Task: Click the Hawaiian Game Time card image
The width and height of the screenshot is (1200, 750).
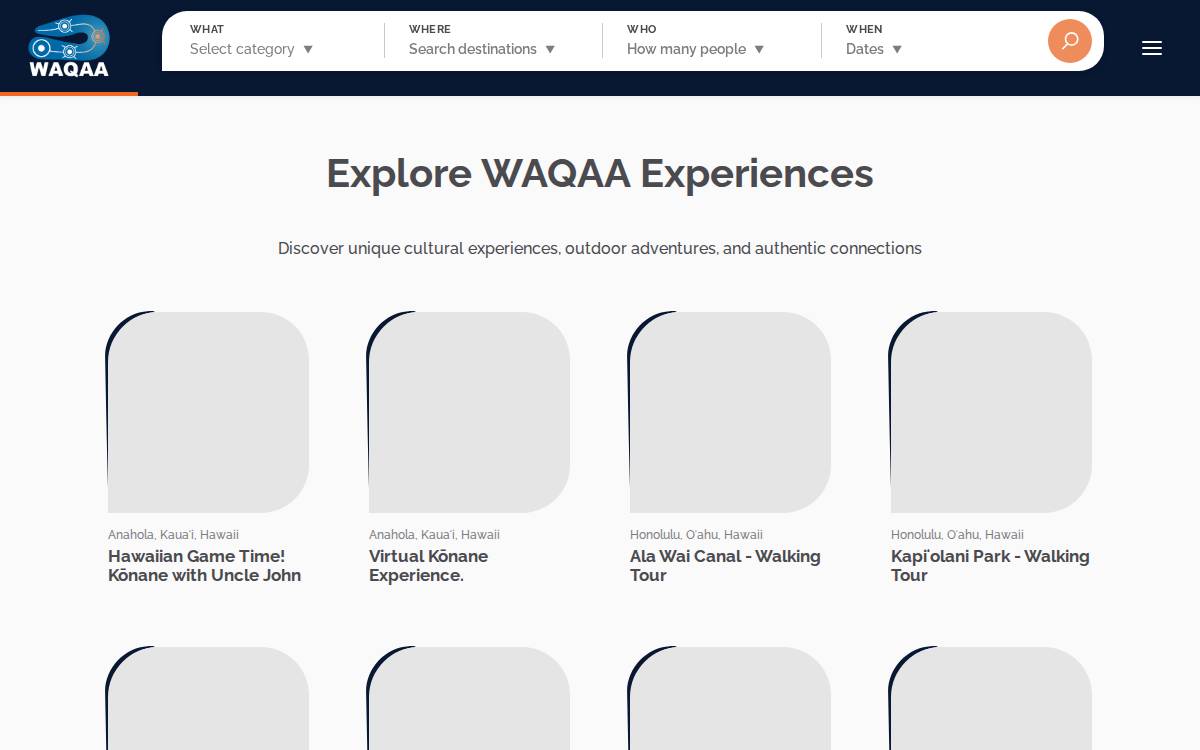Action: (x=208, y=412)
